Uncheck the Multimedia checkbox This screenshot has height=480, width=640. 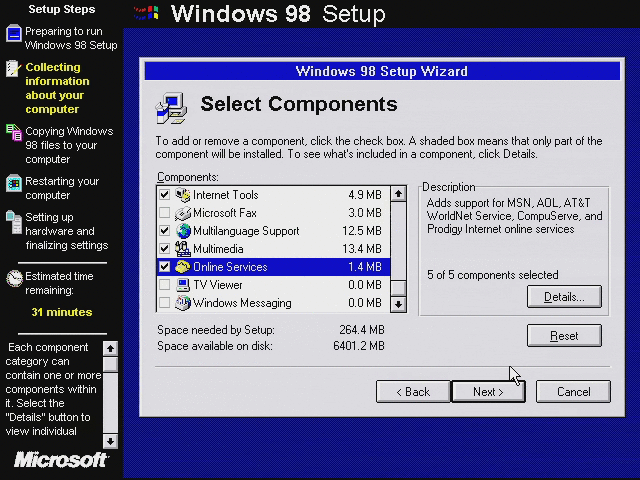coord(164,249)
